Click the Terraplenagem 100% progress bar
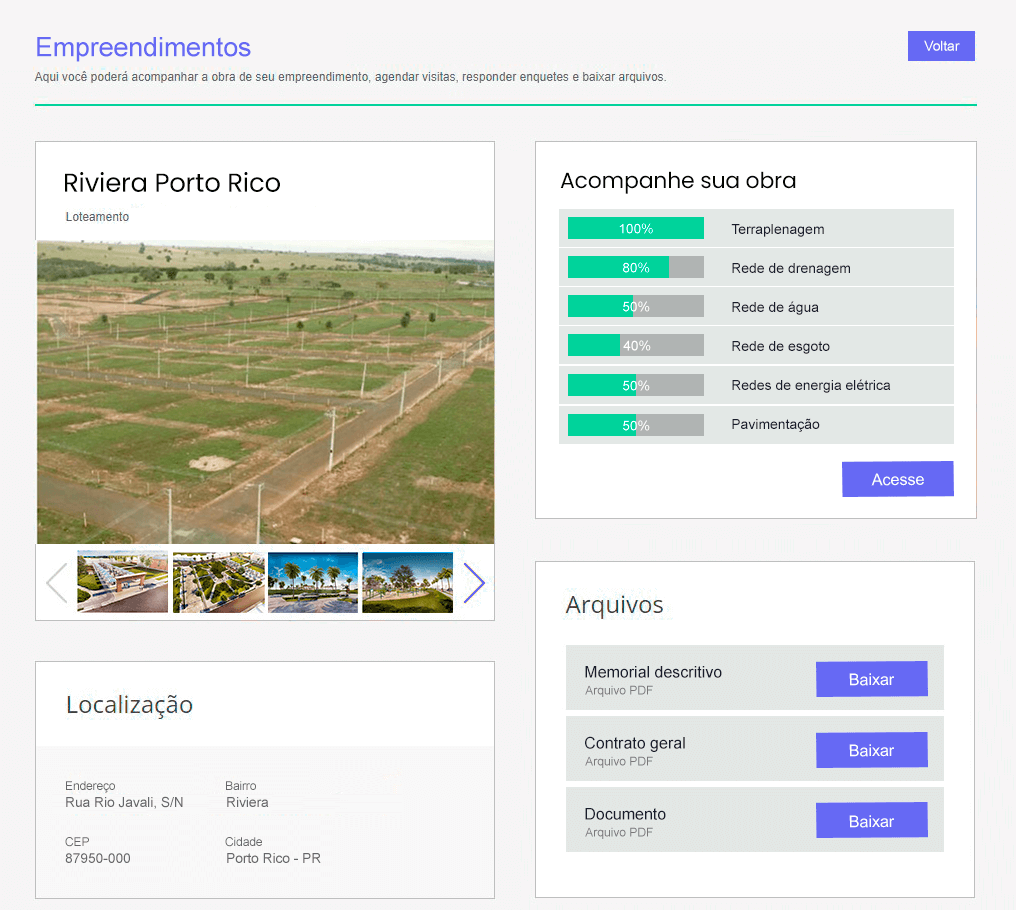This screenshot has height=910, width=1016. tap(635, 228)
